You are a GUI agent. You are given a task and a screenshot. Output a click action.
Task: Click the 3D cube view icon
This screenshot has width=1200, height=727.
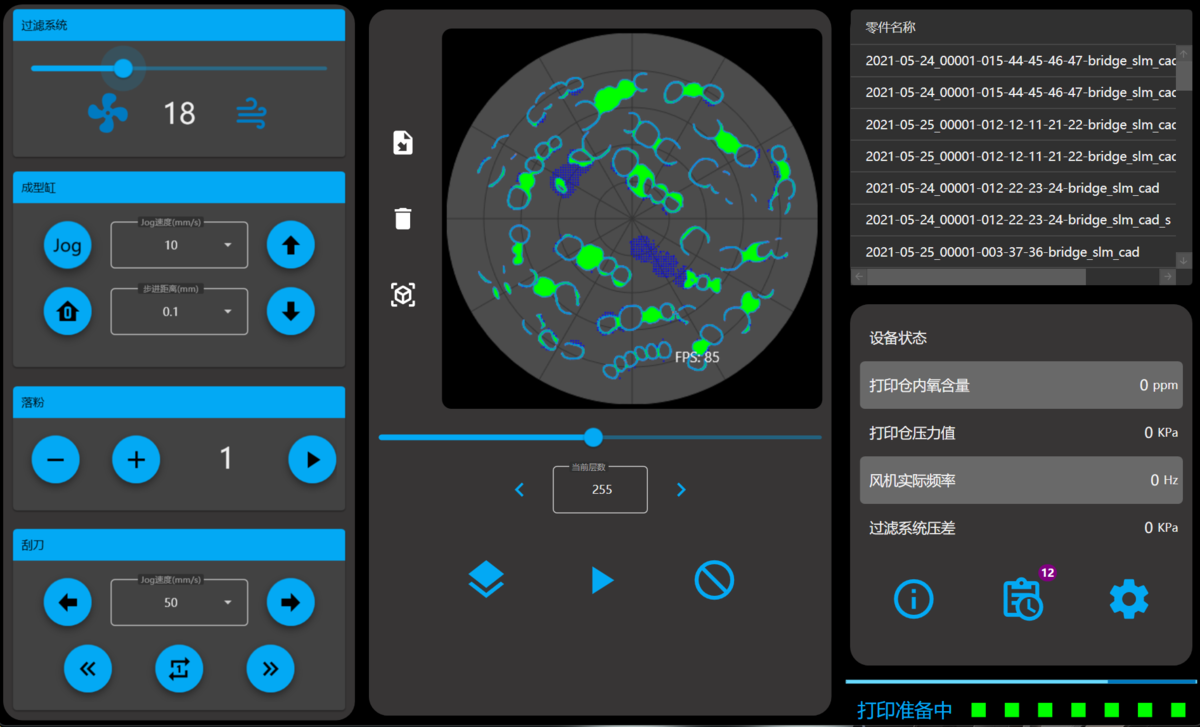[402, 295]
